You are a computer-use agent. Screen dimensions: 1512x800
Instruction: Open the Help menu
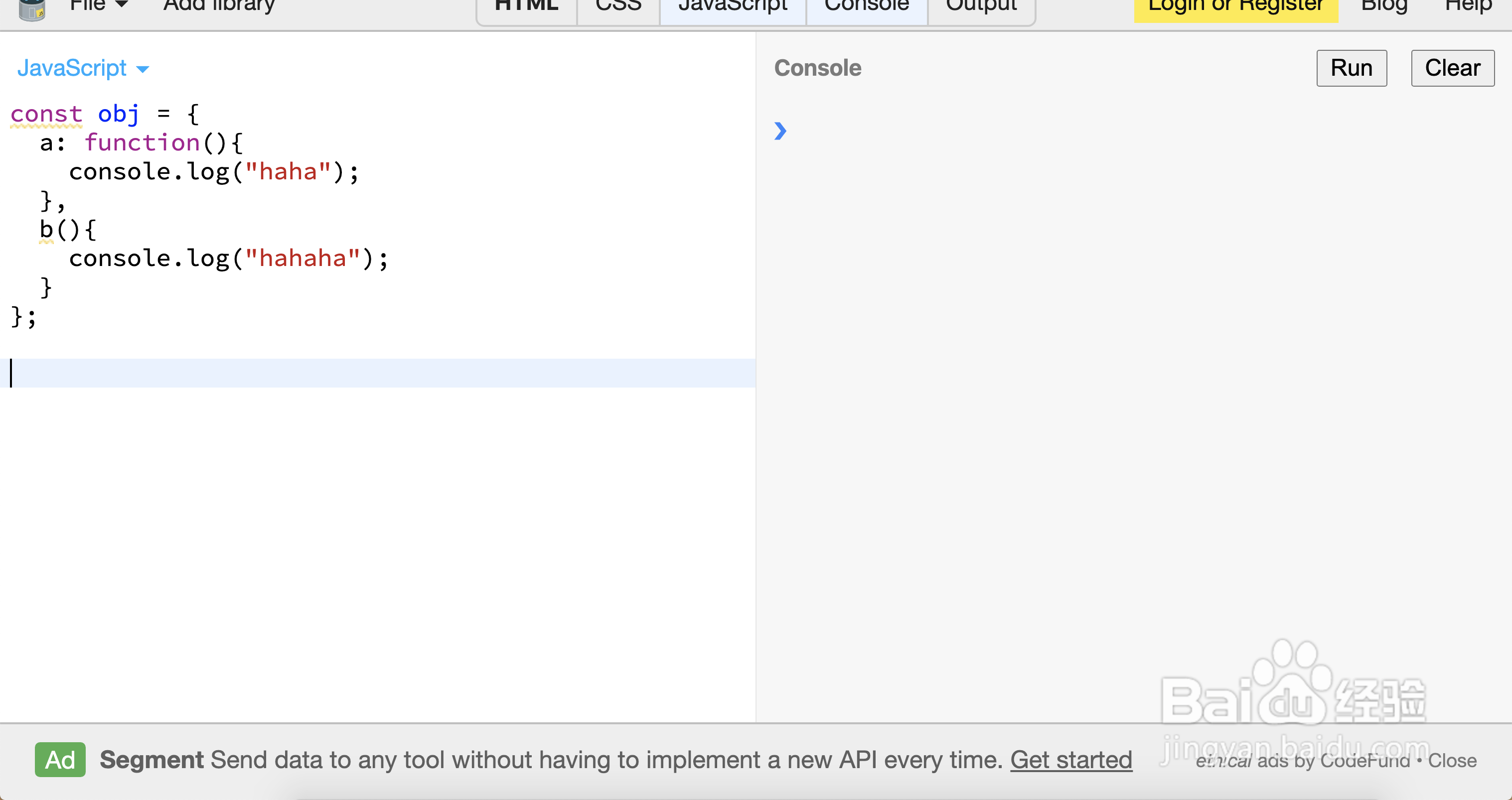1467,7
